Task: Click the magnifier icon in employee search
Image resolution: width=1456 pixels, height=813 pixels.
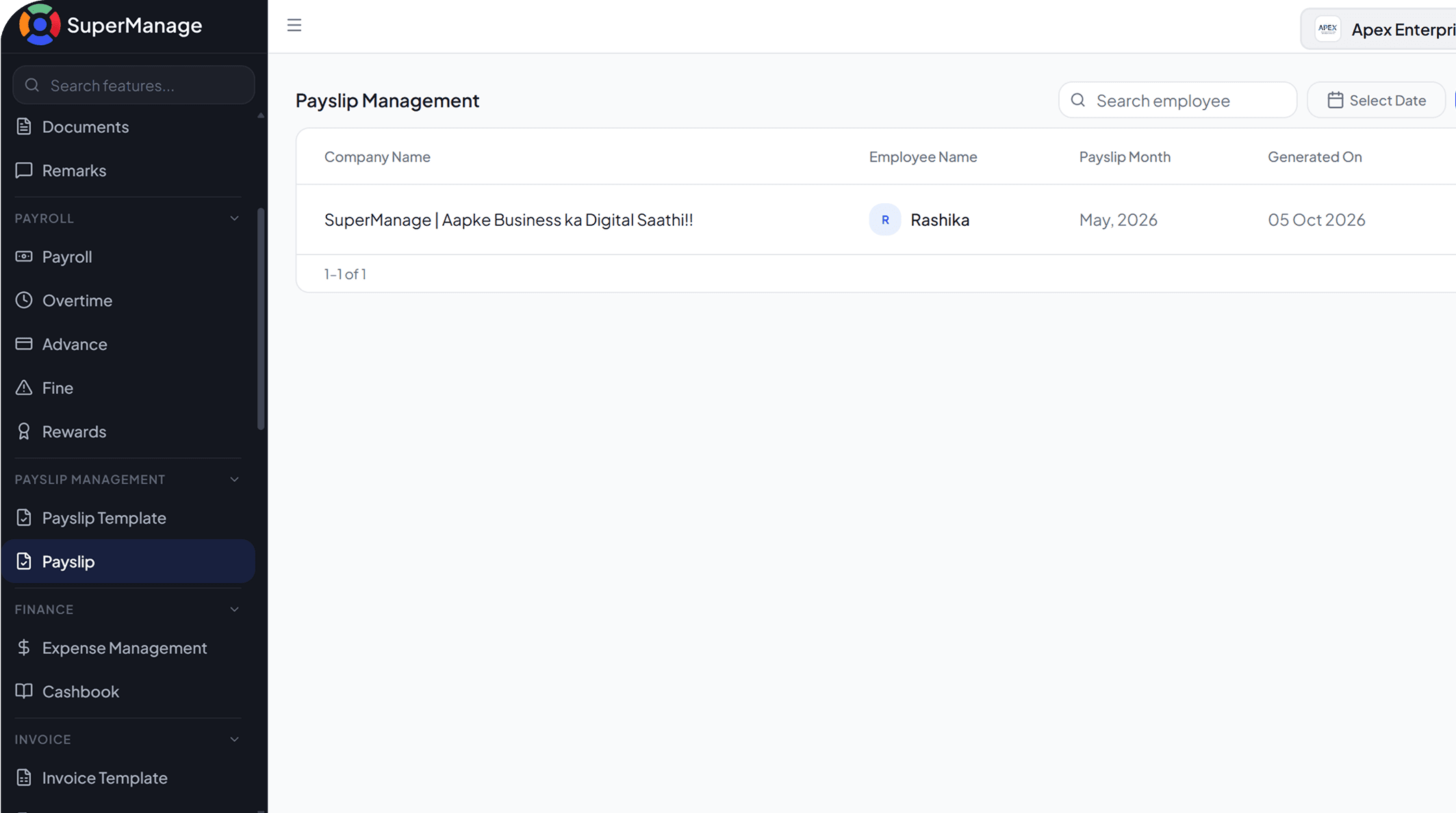Action: pyautogui.click(x=1078, y=101)
